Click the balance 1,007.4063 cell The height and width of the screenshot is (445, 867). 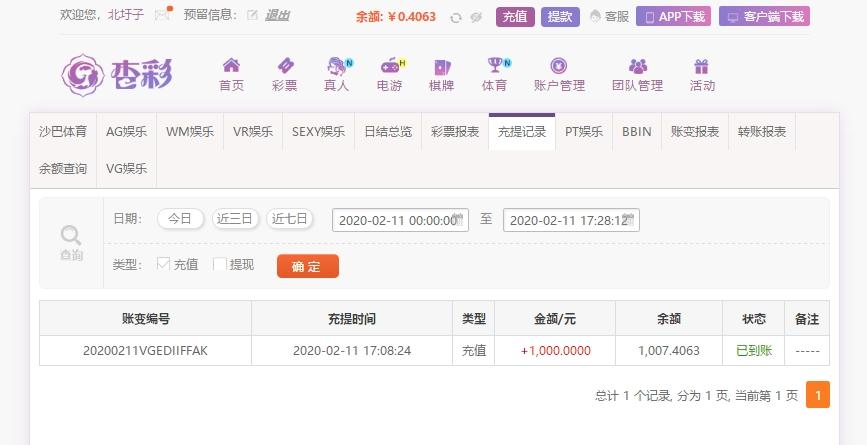tap(668, 350)
